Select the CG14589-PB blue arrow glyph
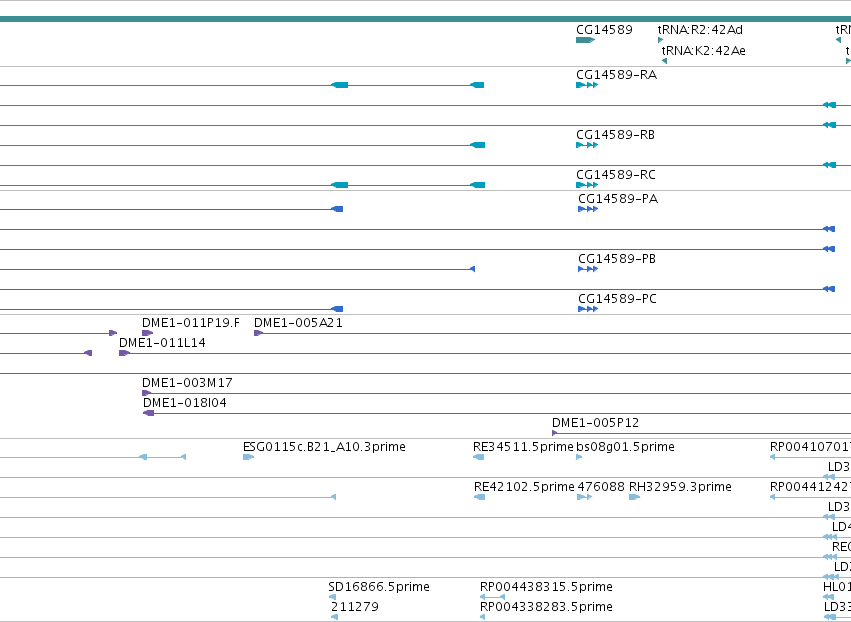The height and width of the screenshot is (622, 851). 588,269
